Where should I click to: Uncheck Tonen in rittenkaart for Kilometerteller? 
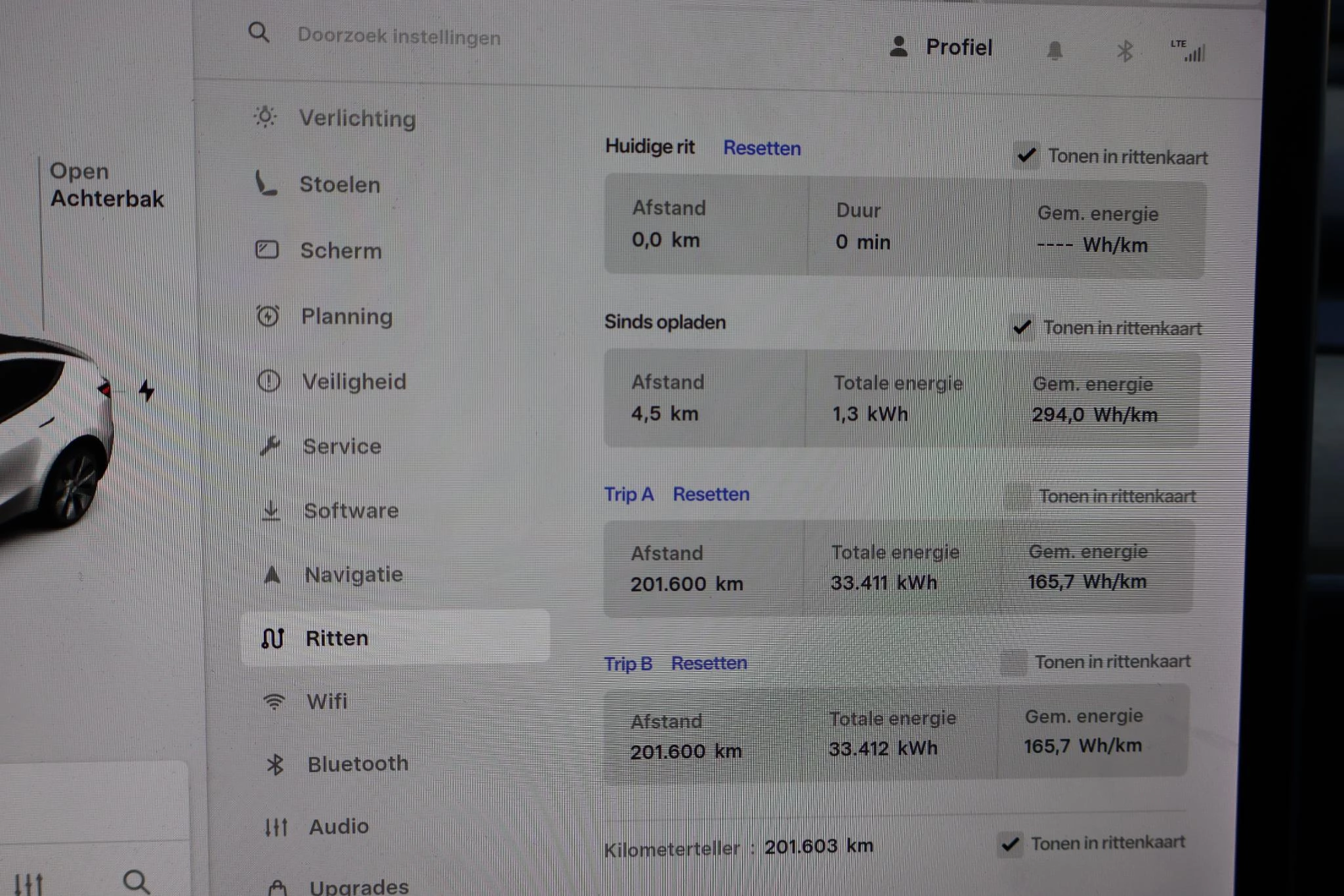pyautogui.click(x=1009, y=844)
